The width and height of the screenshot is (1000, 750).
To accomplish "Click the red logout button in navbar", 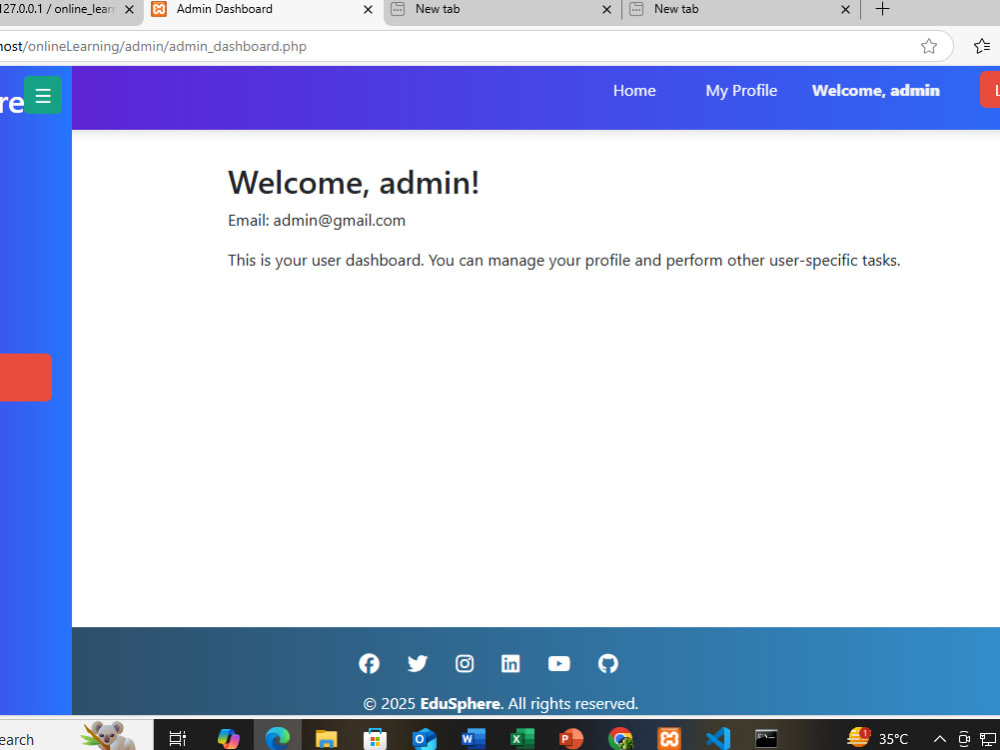I will pyautogui.click(x=990, y=90).
